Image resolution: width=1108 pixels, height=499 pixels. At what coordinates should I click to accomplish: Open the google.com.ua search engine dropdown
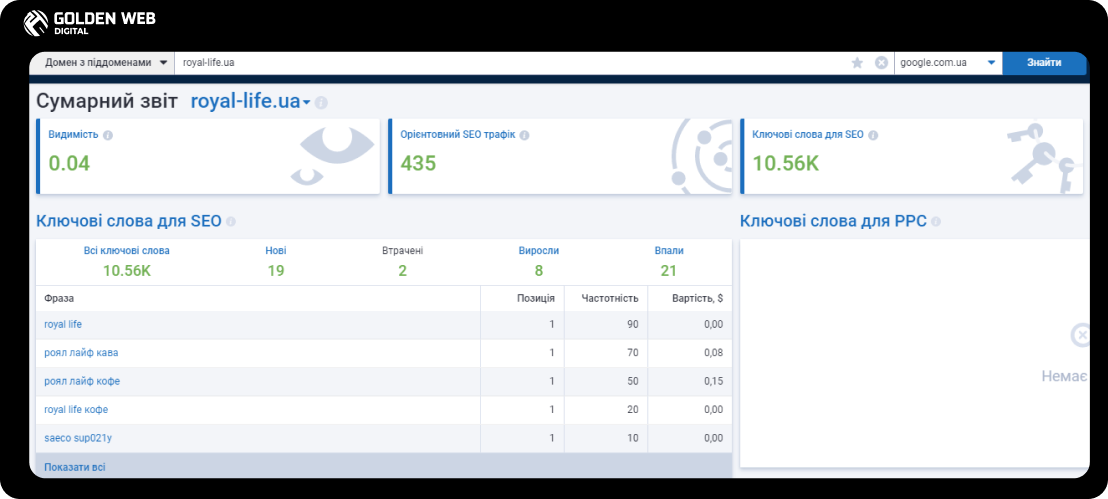tap(948, 63)
